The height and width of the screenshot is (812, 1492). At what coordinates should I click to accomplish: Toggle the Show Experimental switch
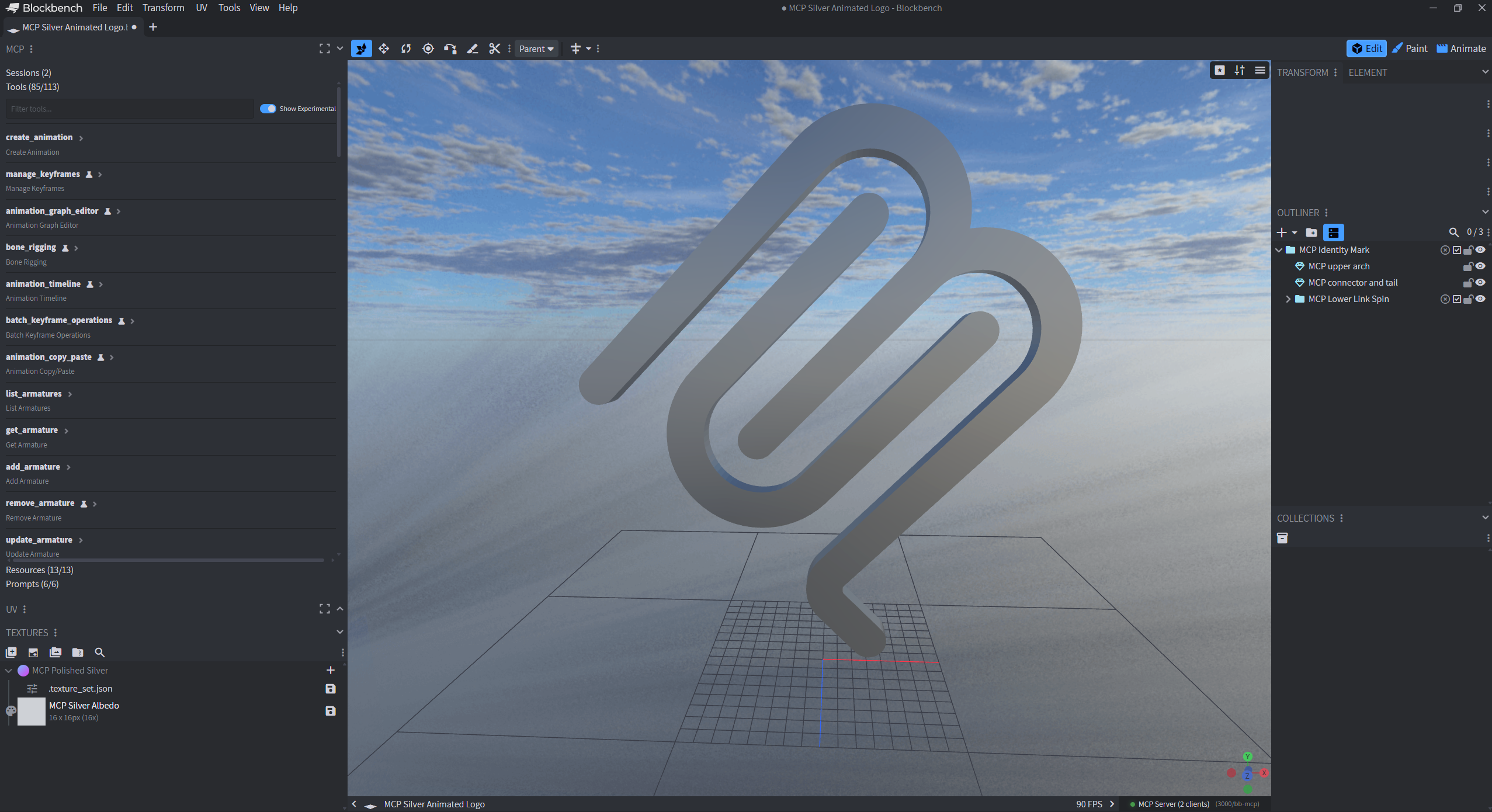268,109
